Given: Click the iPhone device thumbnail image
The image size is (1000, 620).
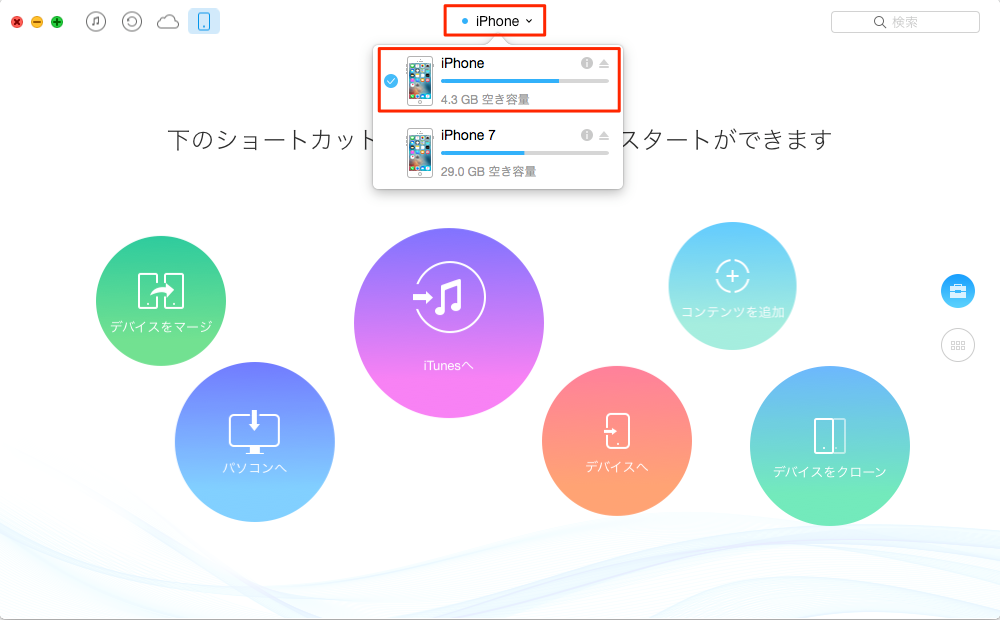Looking at the screenshot, I should click(420, 80).
